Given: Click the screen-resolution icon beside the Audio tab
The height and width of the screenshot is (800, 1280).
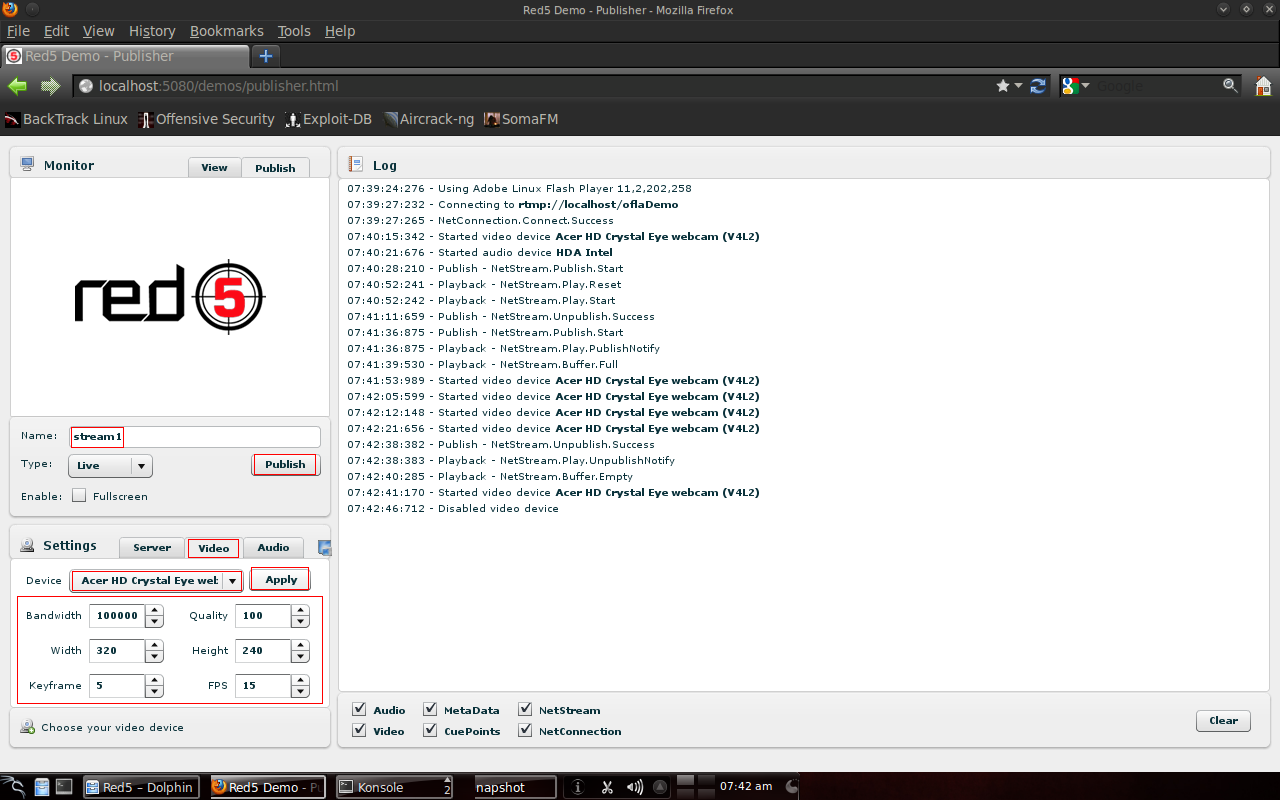Looking at the screenshot, I should click(322, 547).
